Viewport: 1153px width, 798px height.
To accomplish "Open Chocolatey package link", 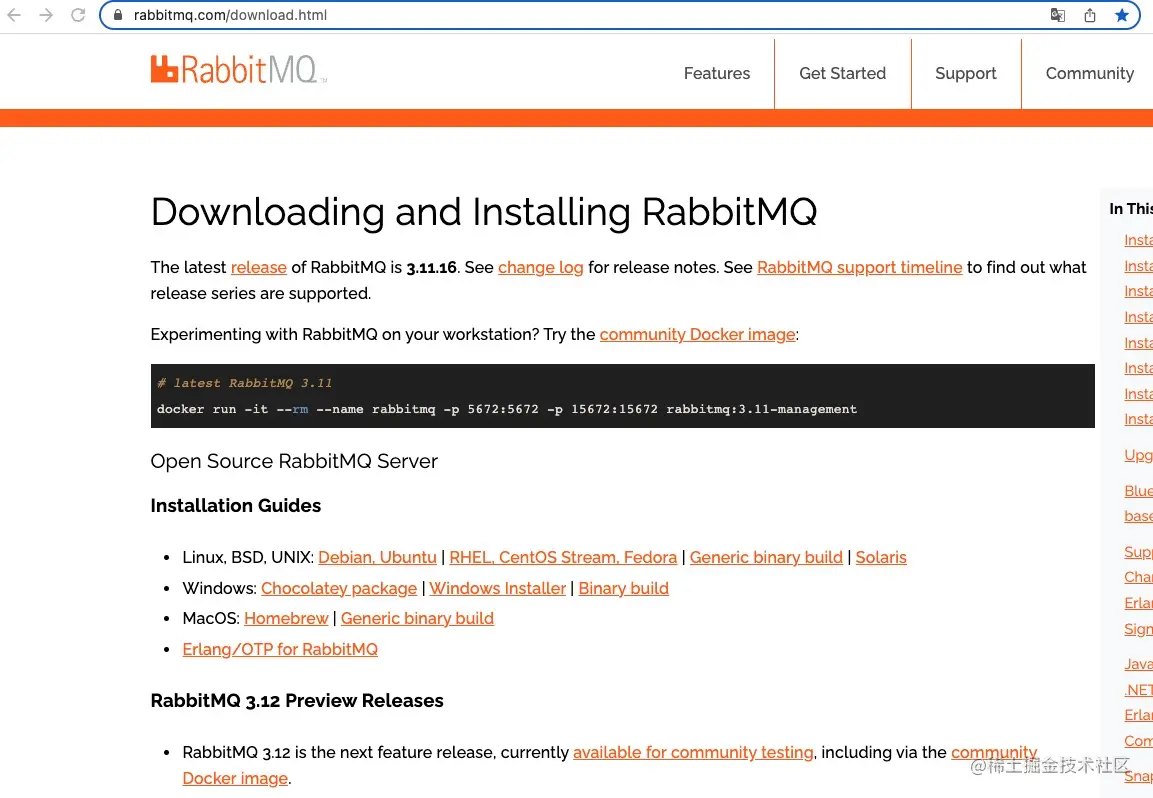I will (339, 588).
